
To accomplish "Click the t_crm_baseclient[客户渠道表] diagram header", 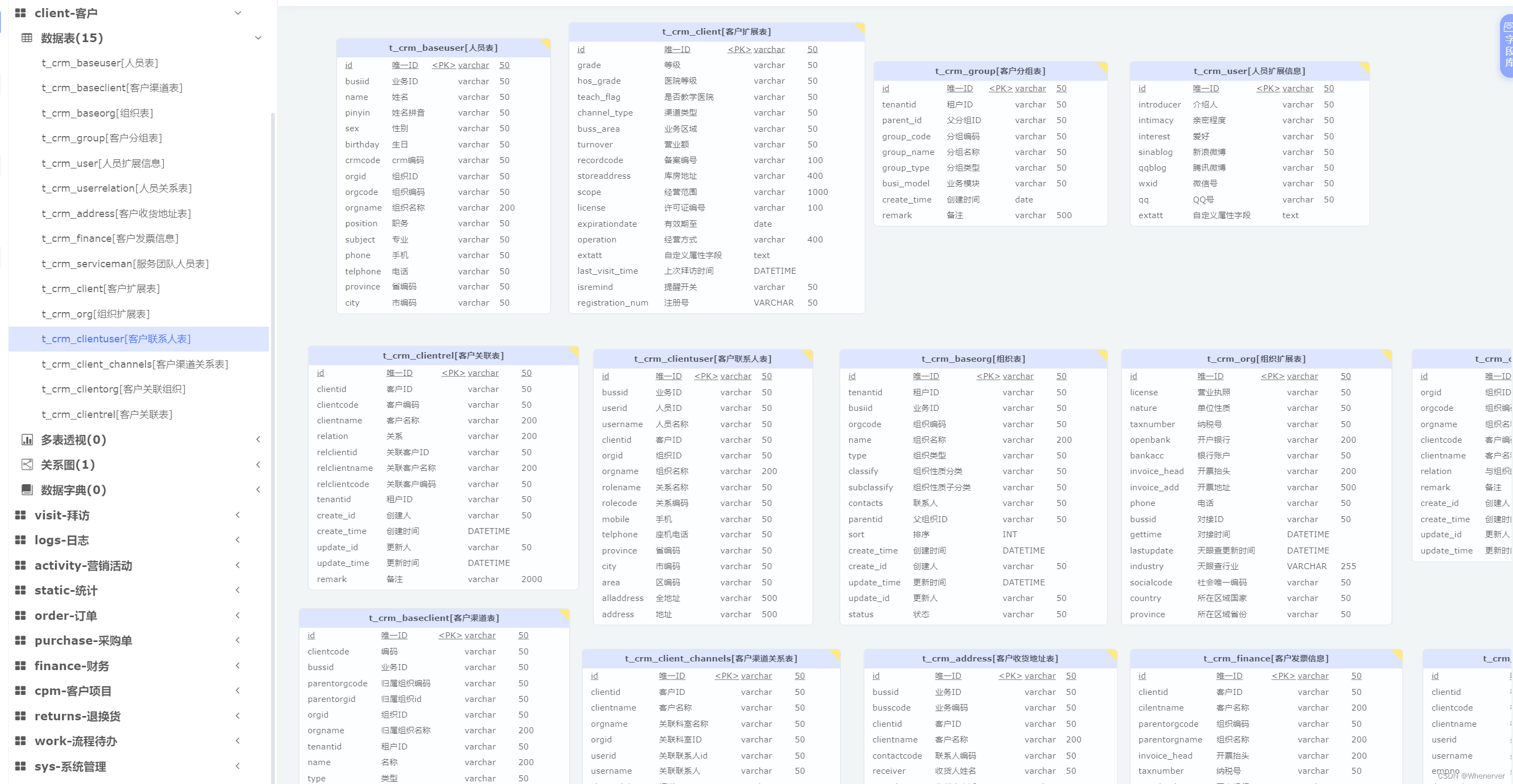I will coord(434,618).
